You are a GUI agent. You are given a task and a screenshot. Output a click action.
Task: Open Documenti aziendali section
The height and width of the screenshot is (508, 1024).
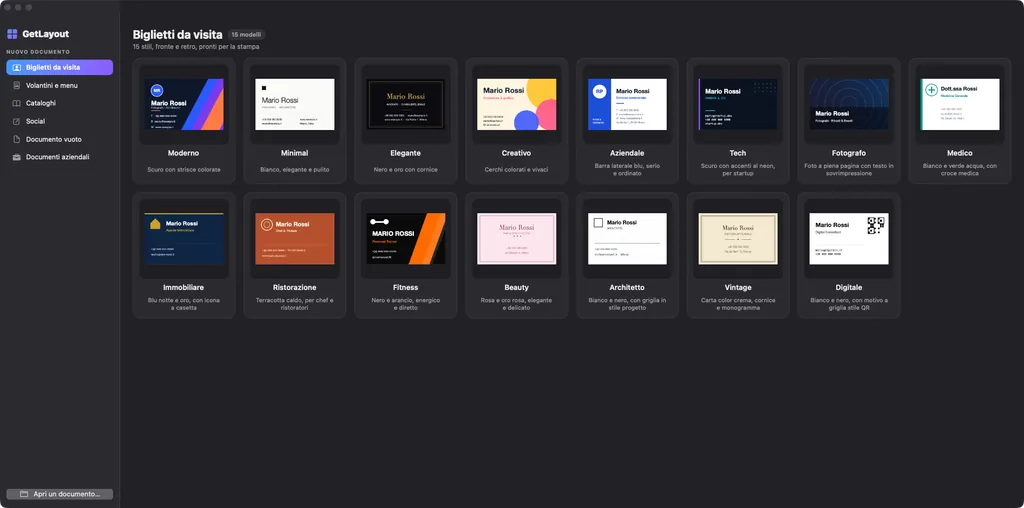(x=59, y=157)
